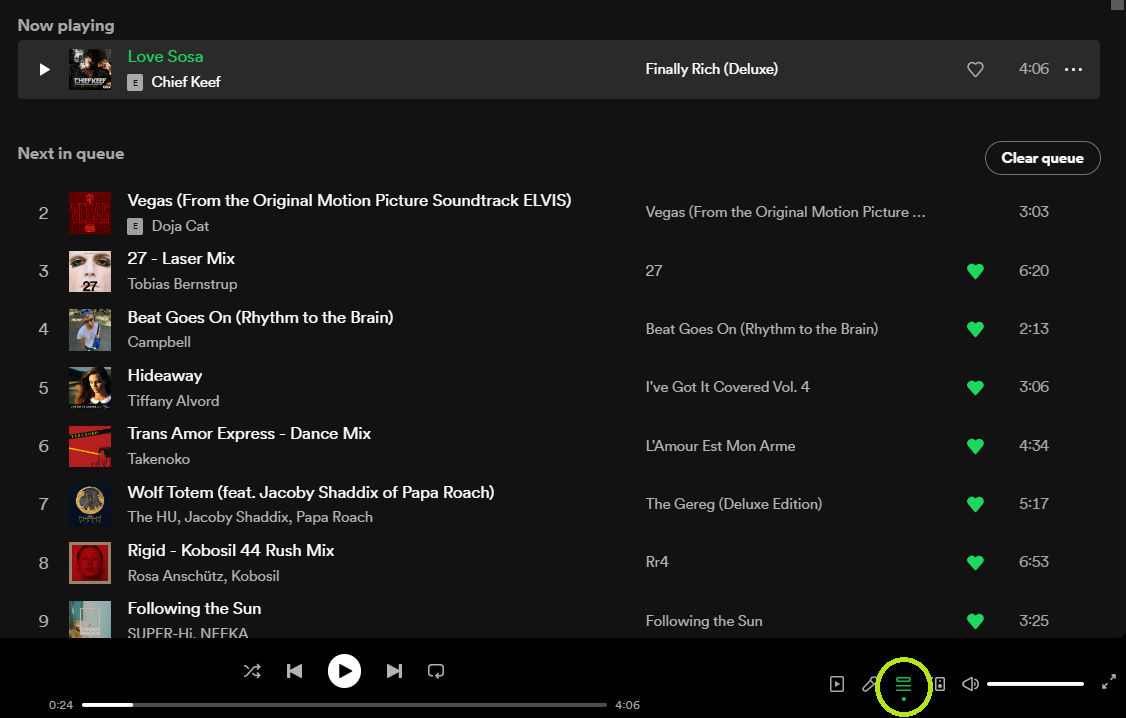
Task: Enter full screen with the expand icon
Action: tap(1109, 682)
